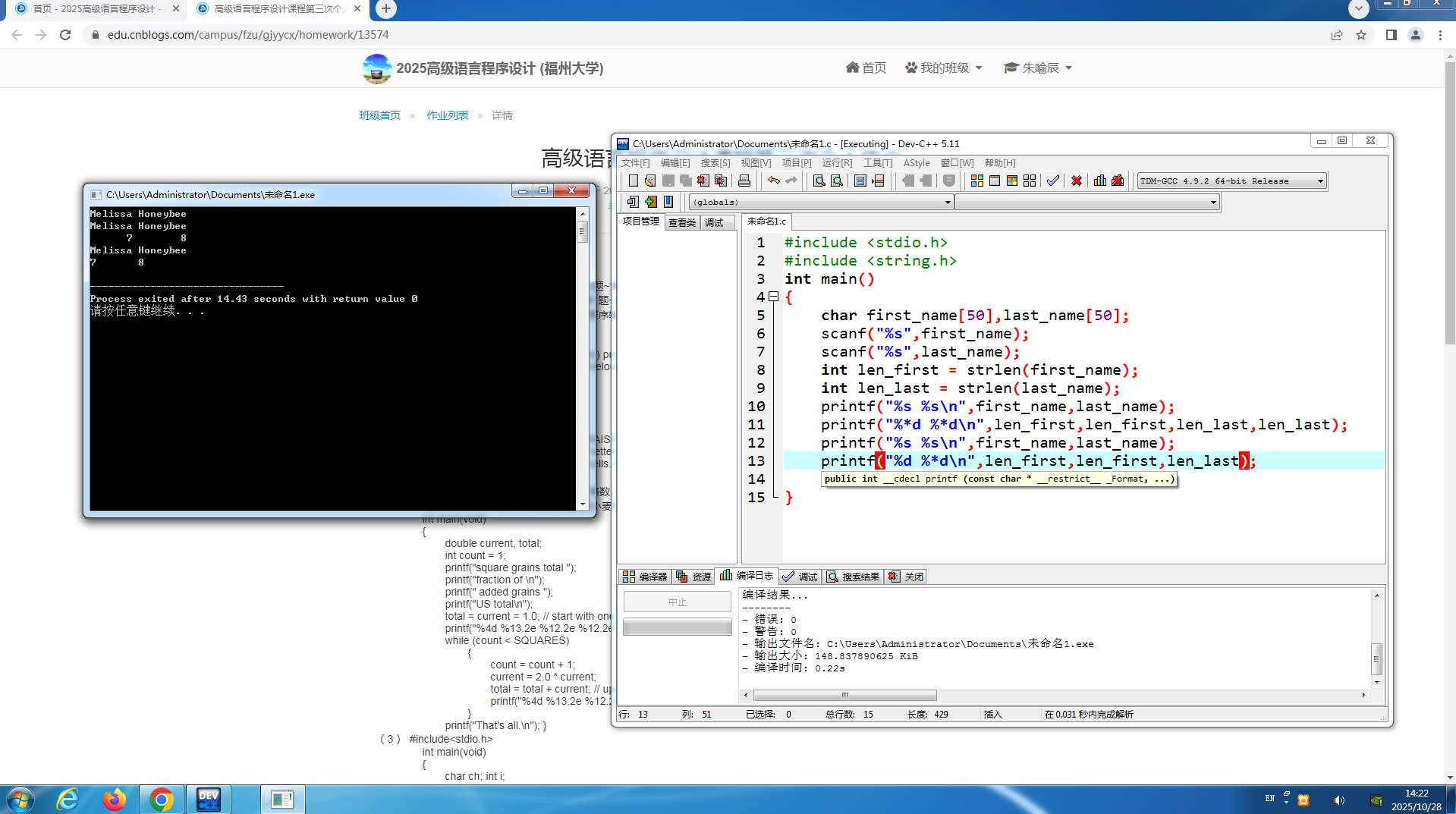The height and width of the screenshot is (814, 1456).
Task: Click the 班级首页 breadcrumb link
Action: [x=379, y=115]
